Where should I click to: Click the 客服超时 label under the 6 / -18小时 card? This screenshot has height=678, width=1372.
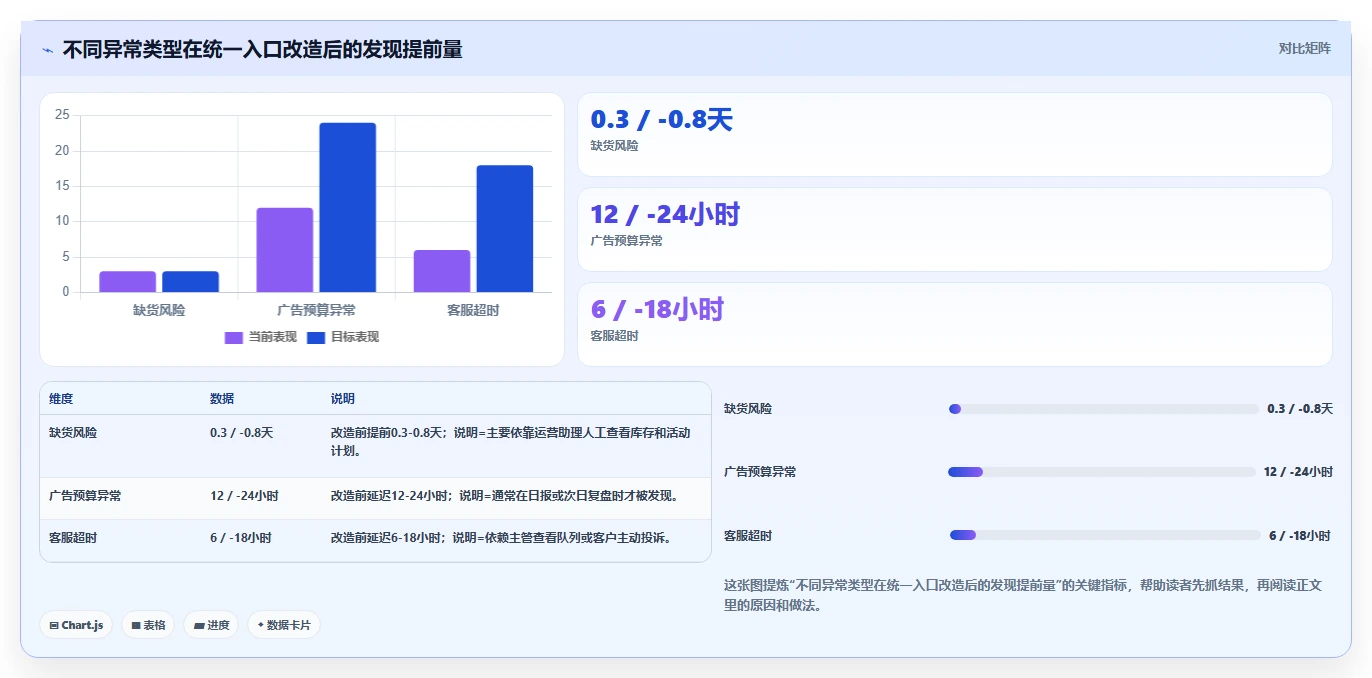(x=614, y=336)
